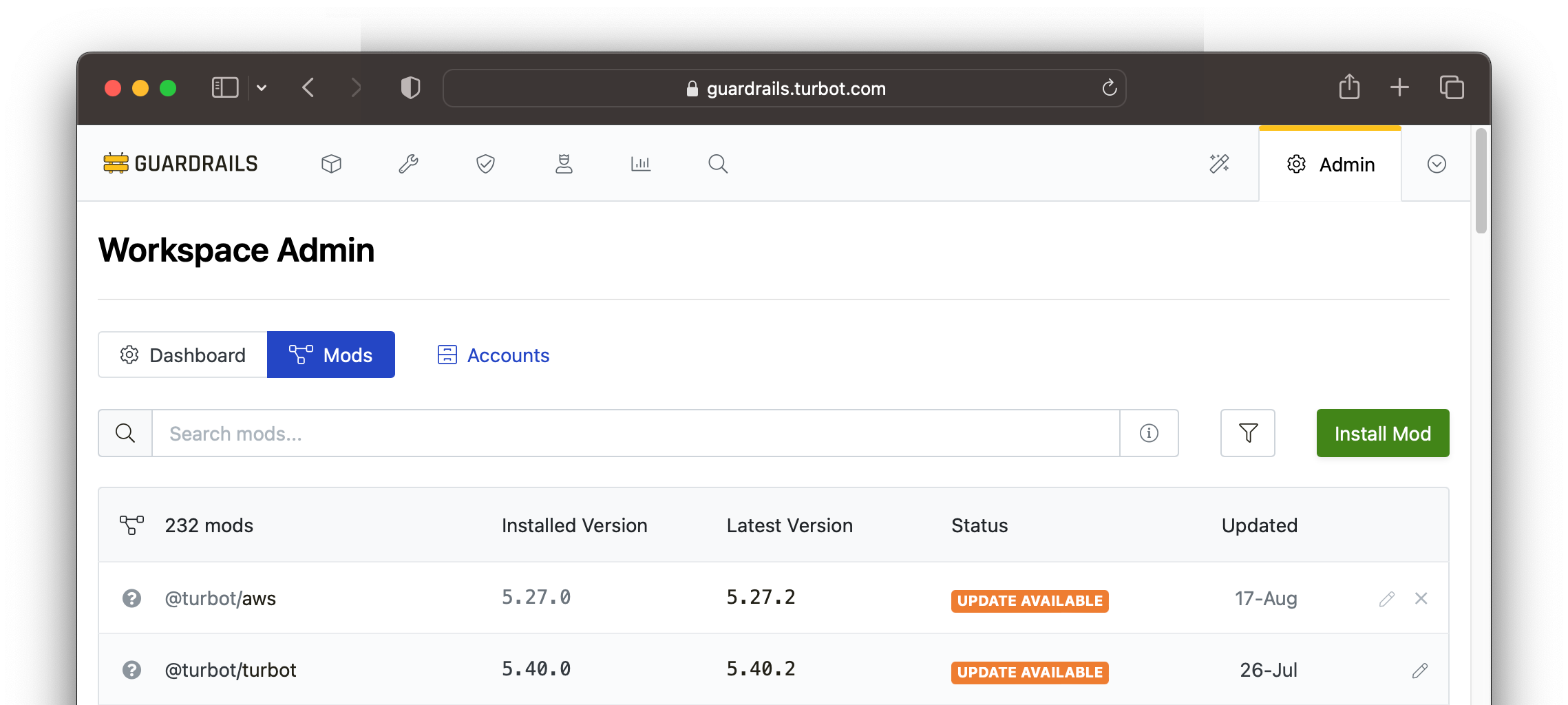Activate the search magnifier icon
Screen dimensions: 1568x705
(717, 164)
